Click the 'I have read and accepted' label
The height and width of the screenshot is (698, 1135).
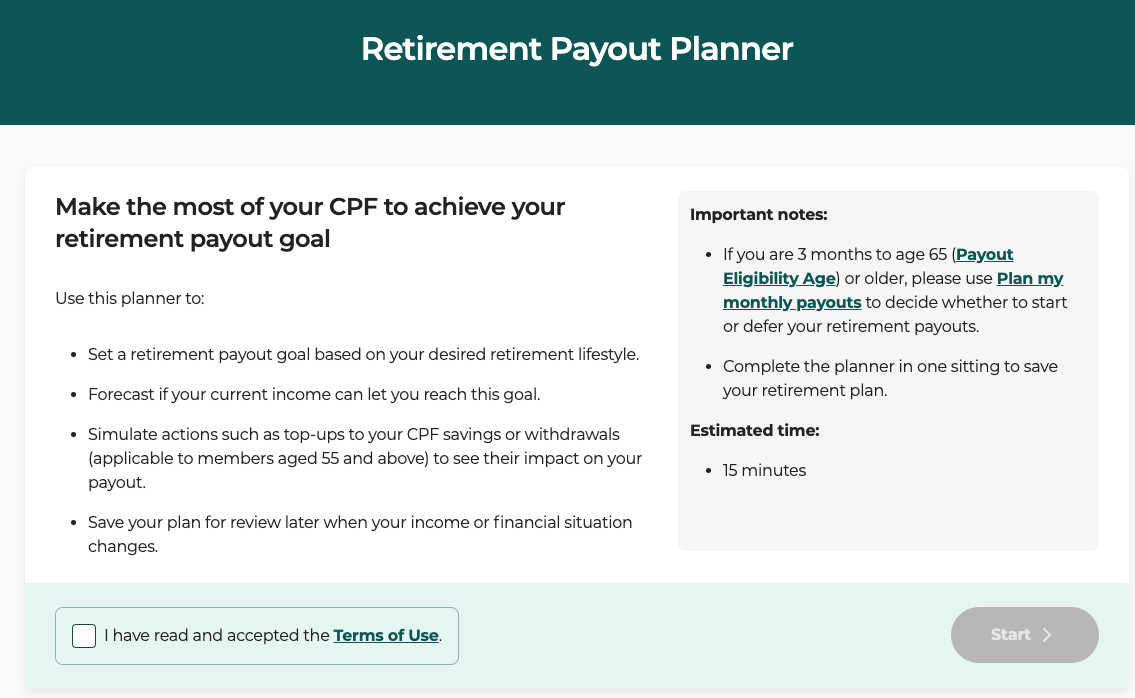point(217,635)
